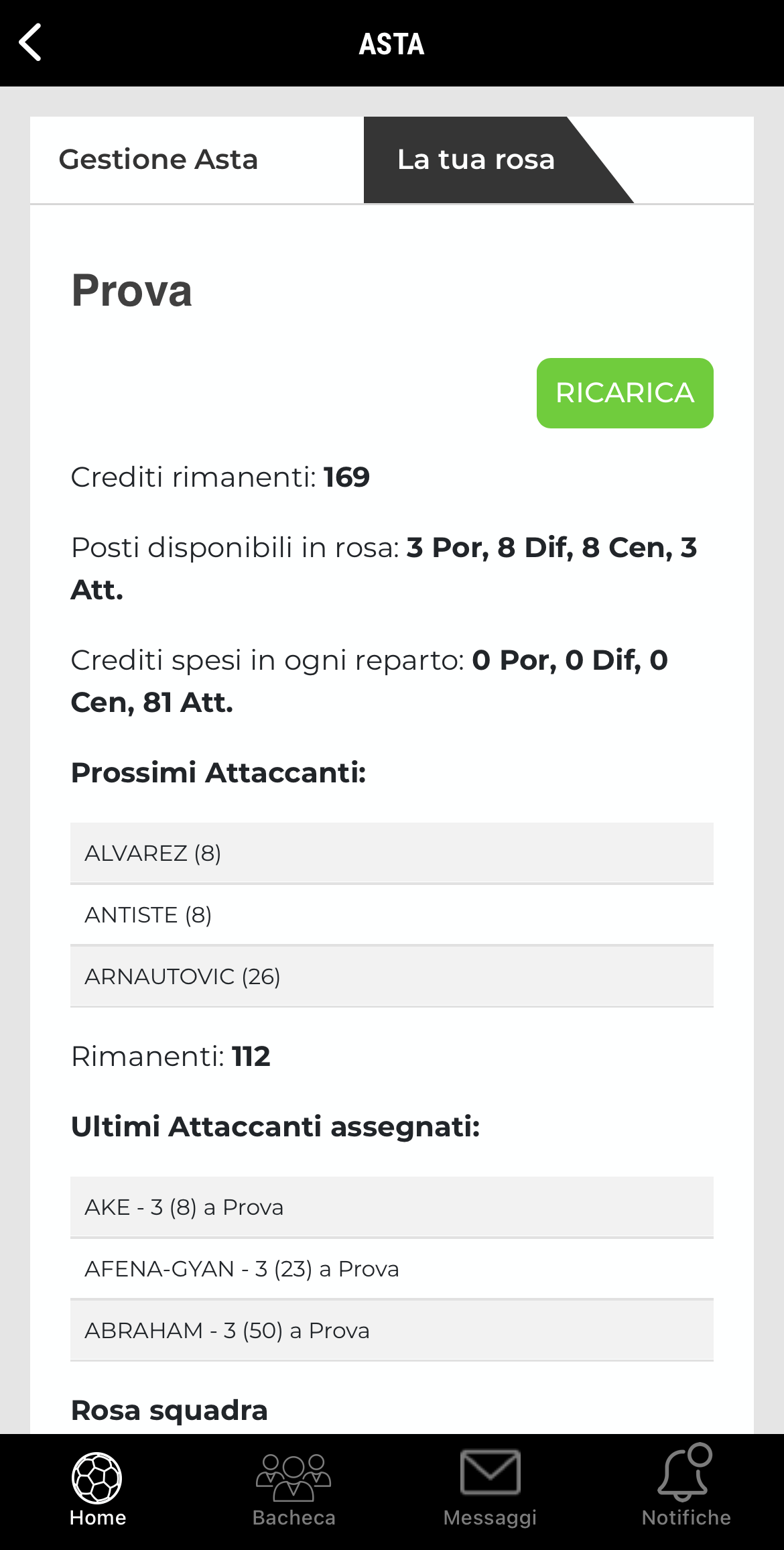Select AFENA-GYAN assigned row
Viewport: 784px width, 1550px height.
[x=391, y=1268]
